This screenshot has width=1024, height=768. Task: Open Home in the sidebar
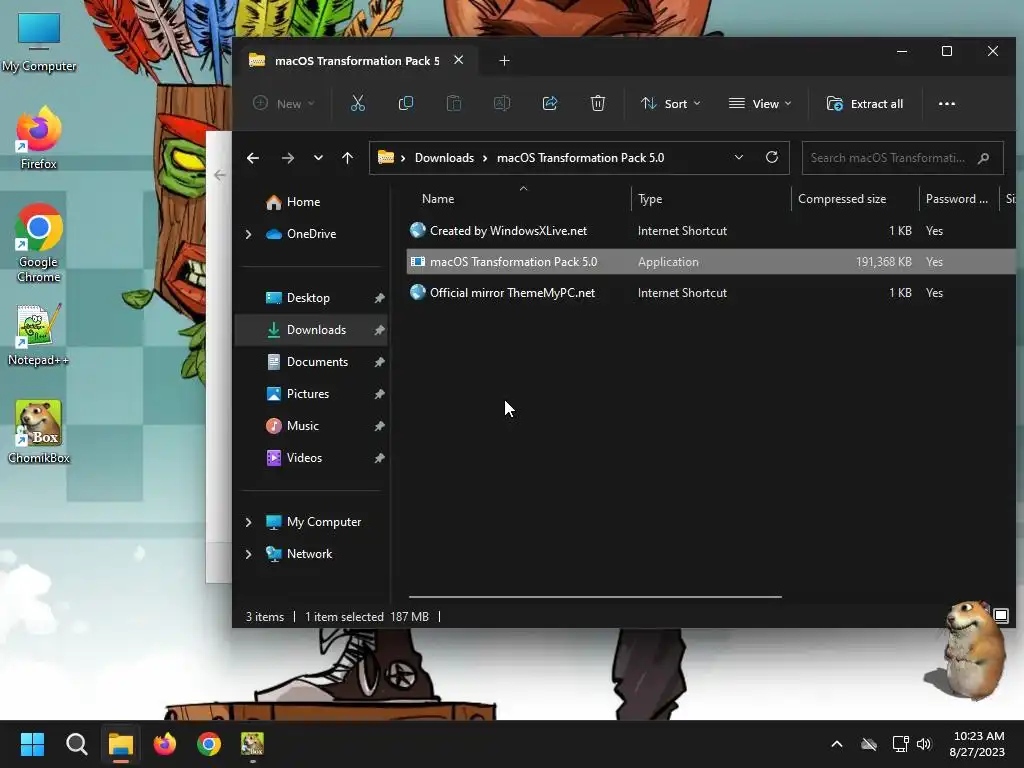pyautogui.click(x=294, y=202)
